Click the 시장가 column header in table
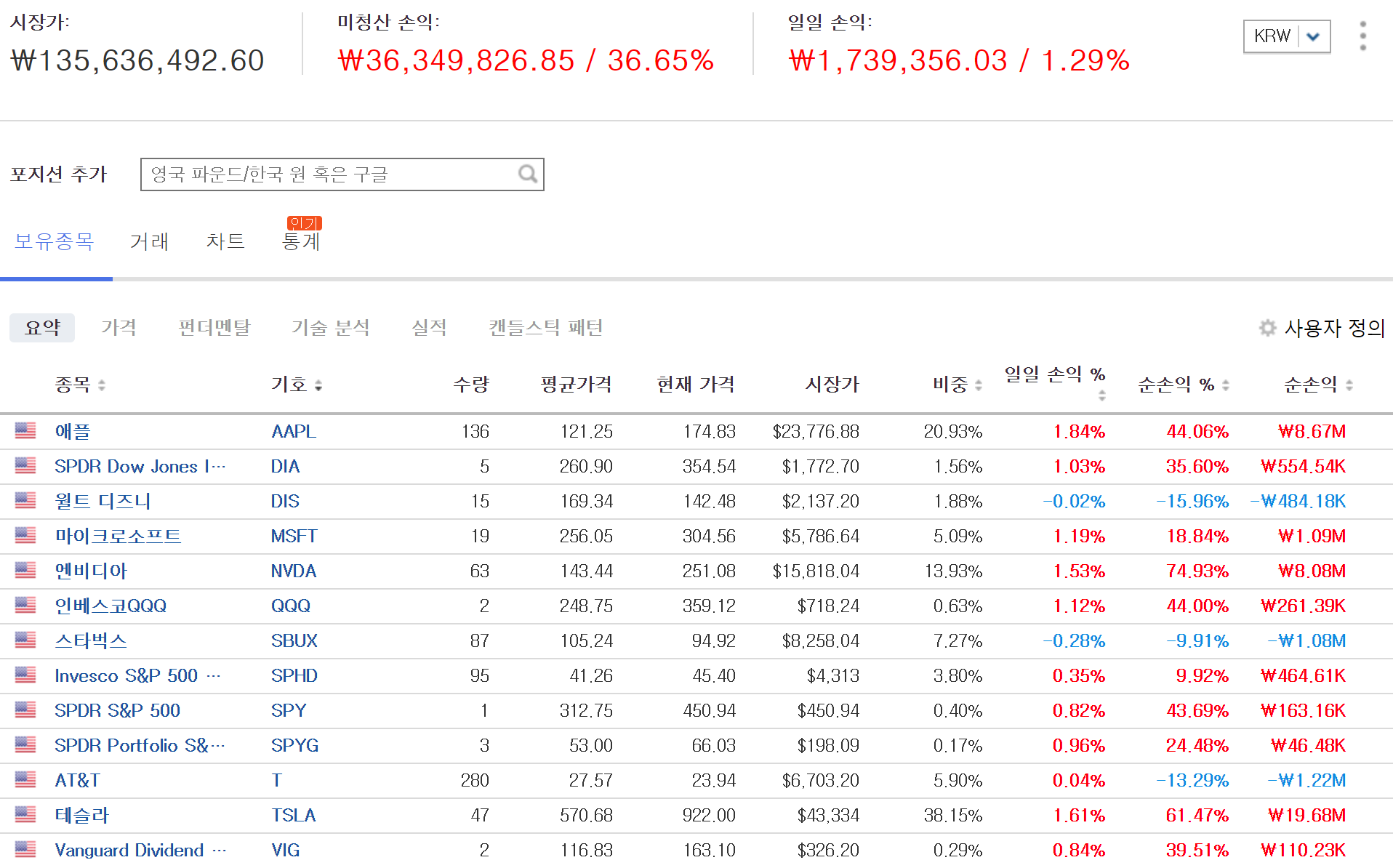 [x=832, y=385]
